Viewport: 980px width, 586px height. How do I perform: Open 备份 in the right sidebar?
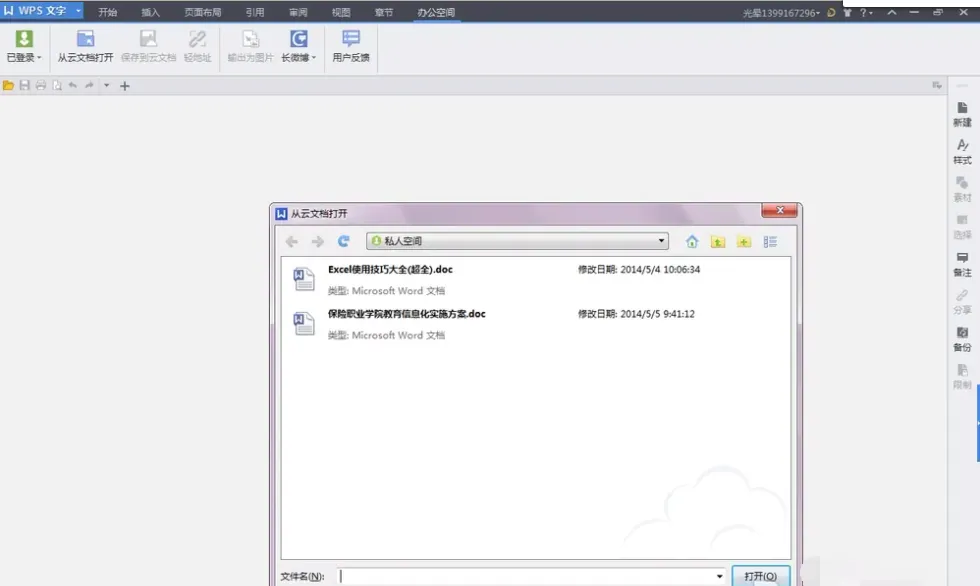[962, 339]
